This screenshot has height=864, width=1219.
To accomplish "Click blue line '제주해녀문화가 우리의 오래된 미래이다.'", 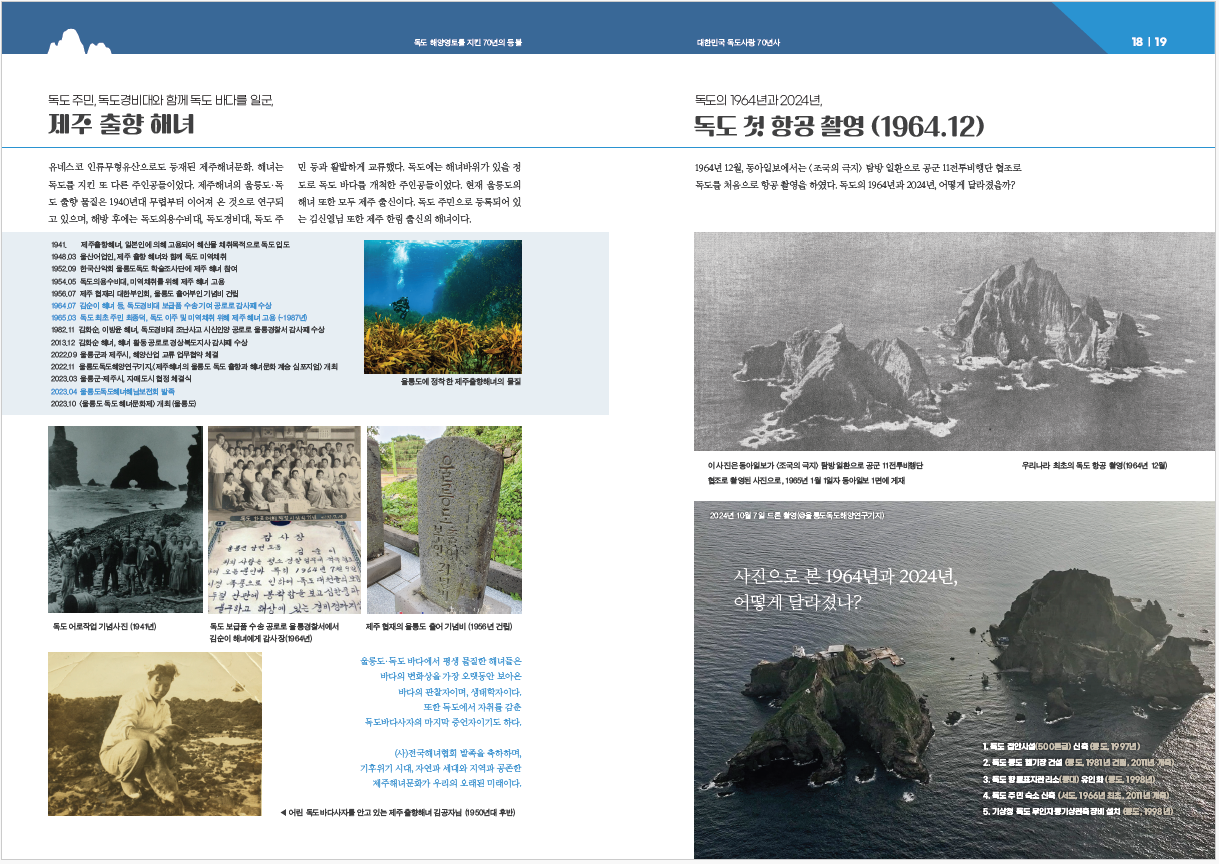I will 447,782.
